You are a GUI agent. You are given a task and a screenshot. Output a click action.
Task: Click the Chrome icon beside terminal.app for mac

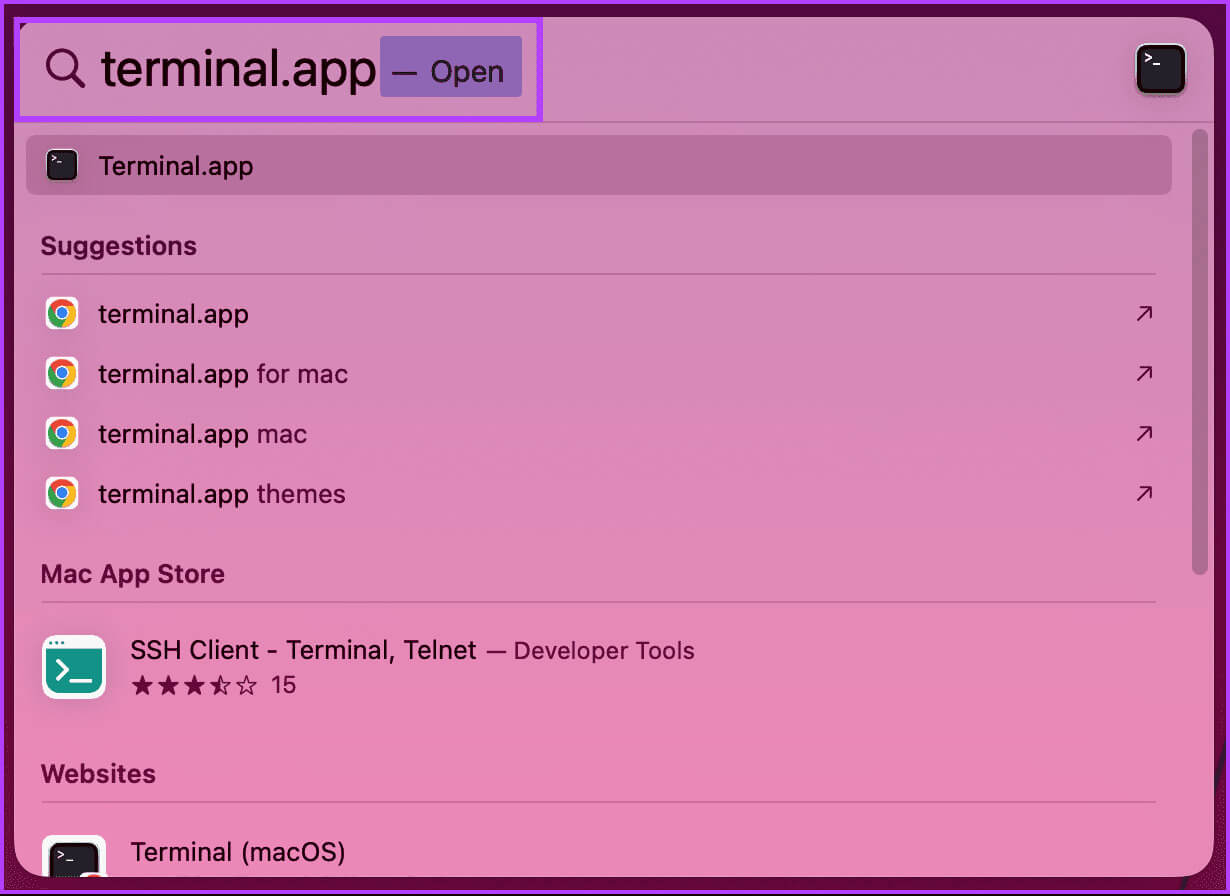62,374
